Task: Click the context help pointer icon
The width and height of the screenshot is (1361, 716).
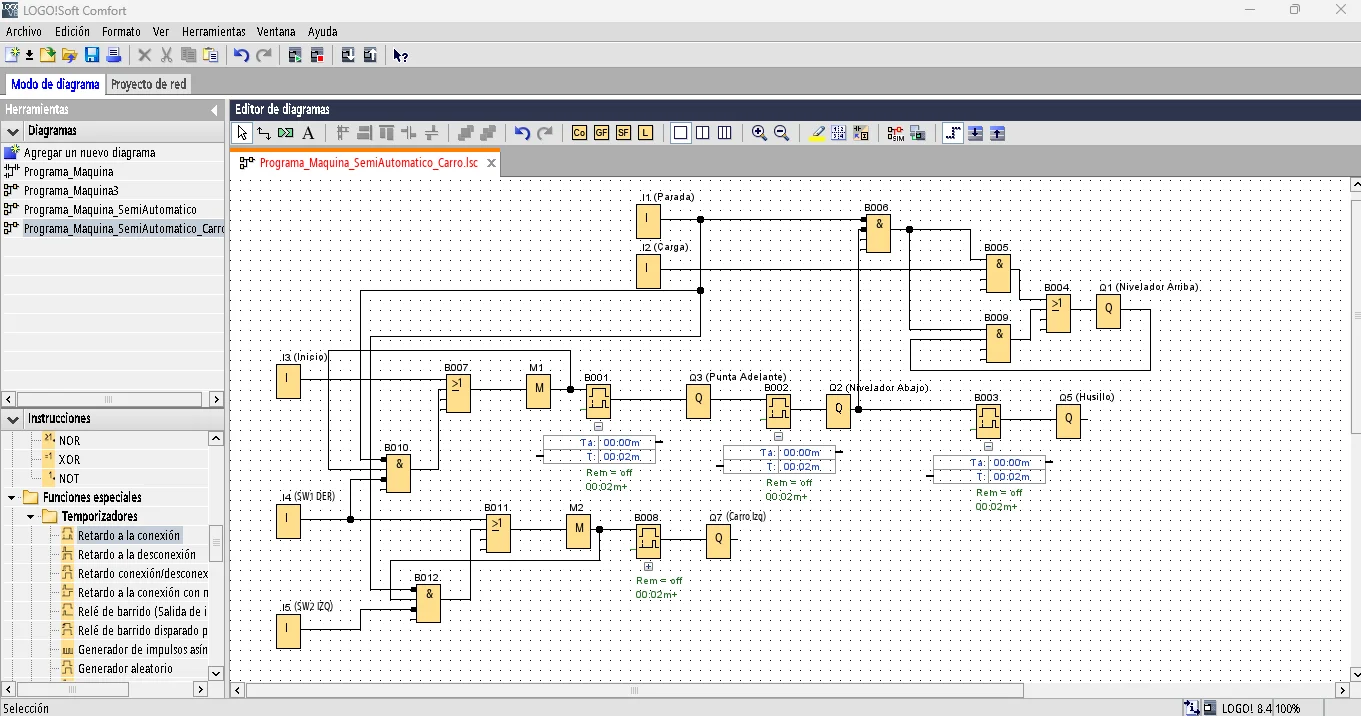Action: pyautogui.click(x=400, y=55)
